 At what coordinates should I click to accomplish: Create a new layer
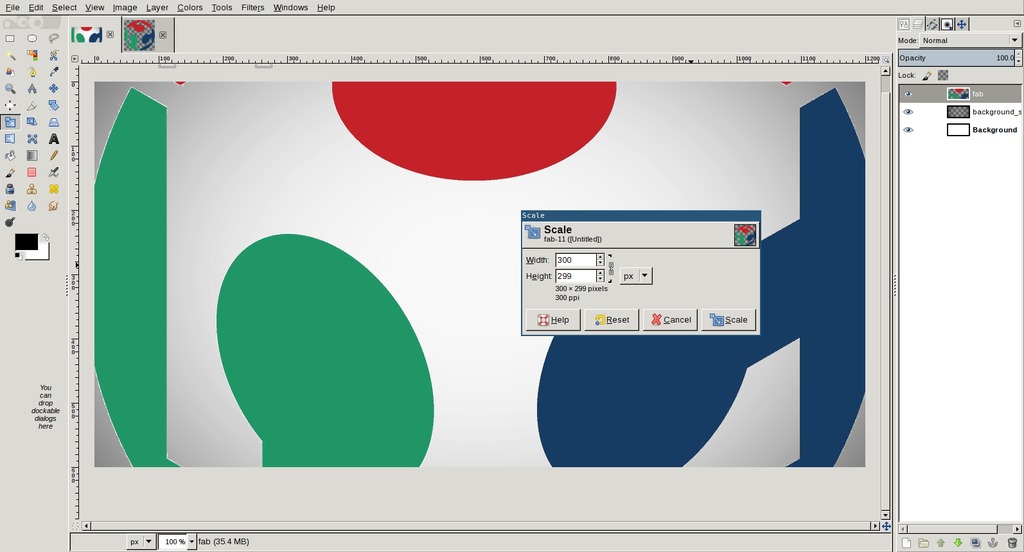[x=906, y=543]
